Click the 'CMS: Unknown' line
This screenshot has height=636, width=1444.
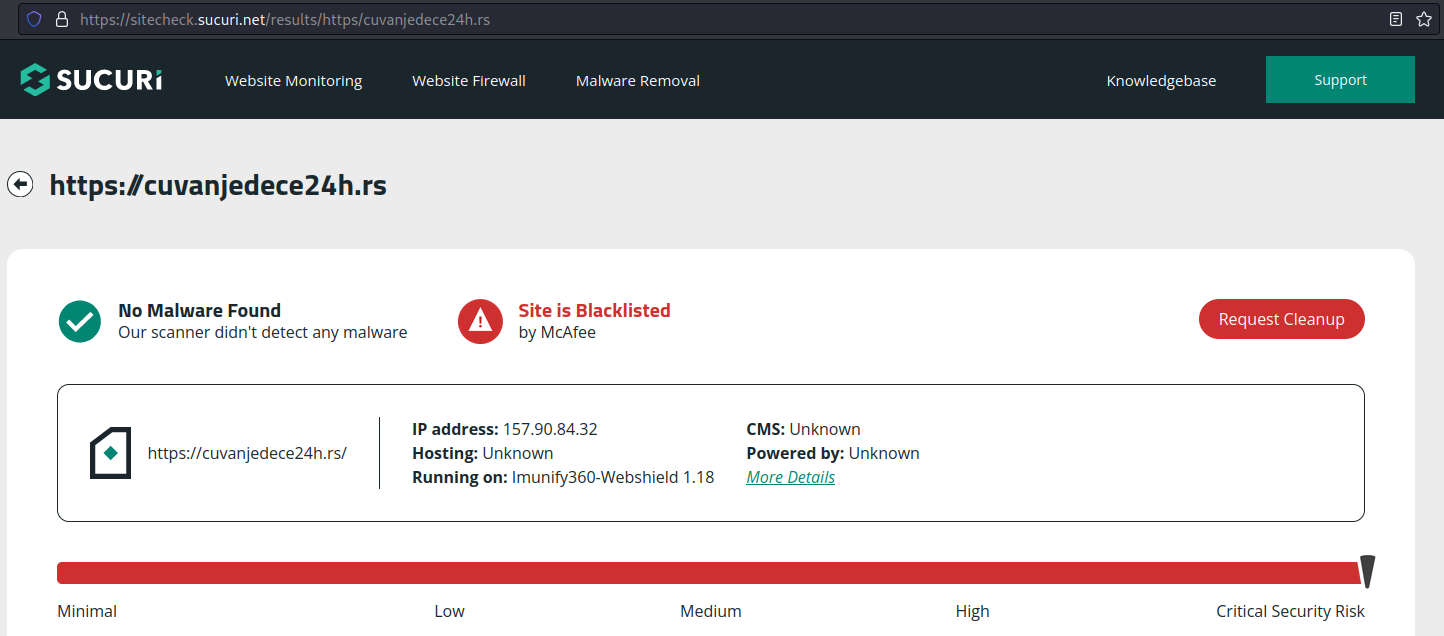point(803,429)
